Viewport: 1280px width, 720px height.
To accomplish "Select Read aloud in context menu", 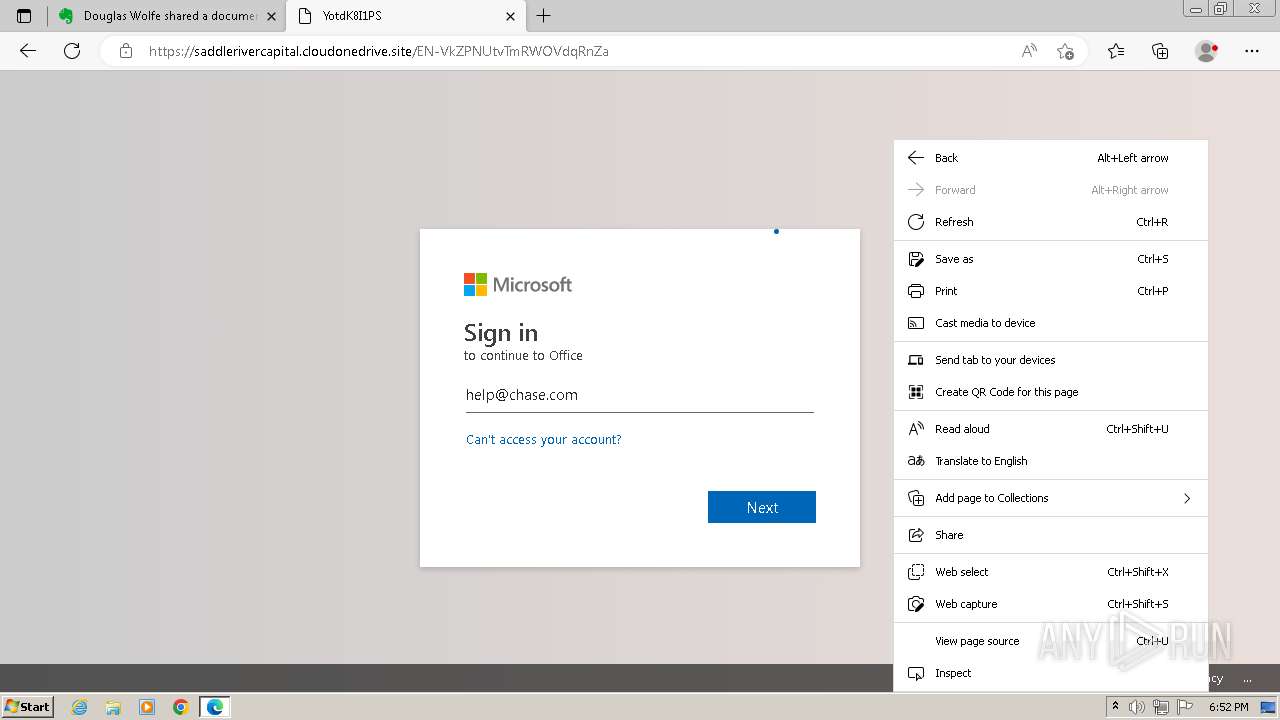I will 1051,429.
